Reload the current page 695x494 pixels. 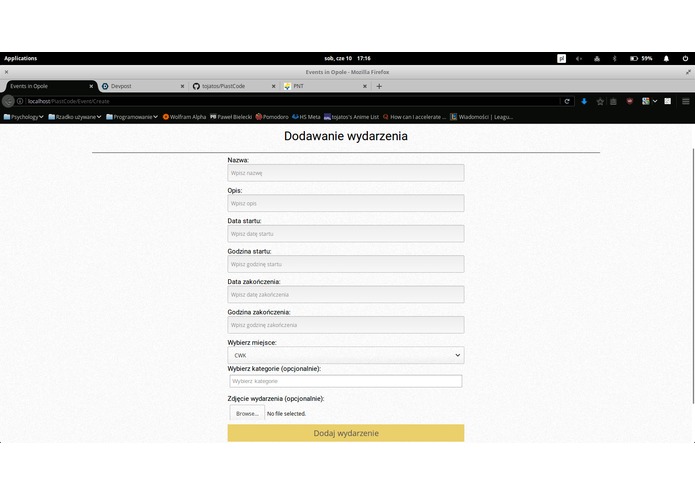coord(567,101)
